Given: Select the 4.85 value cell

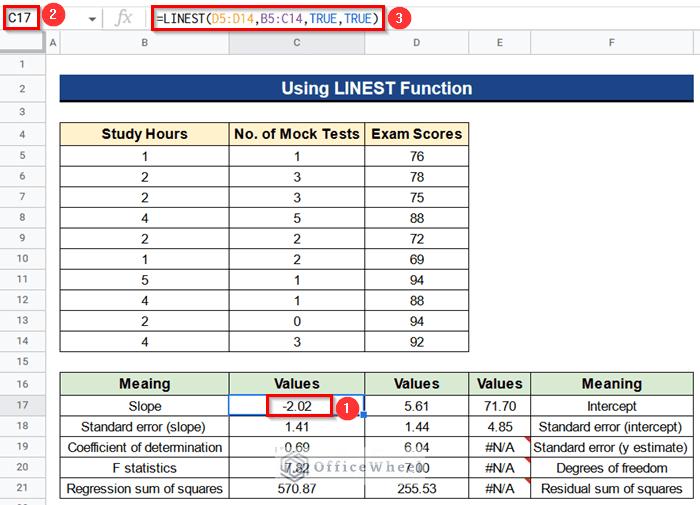Looking at the screenshot, I should coord(500,426).
